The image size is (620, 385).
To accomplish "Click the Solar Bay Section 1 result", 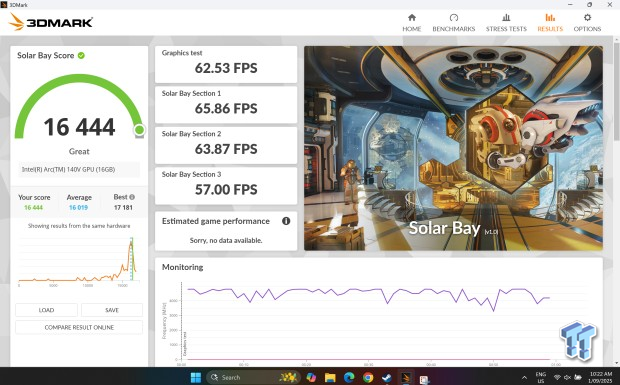I will [x=226, y=105].
